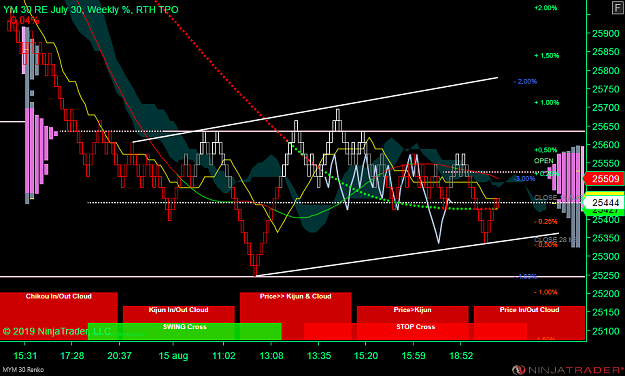Click the 17:28 time axis label

pos(72,355)
